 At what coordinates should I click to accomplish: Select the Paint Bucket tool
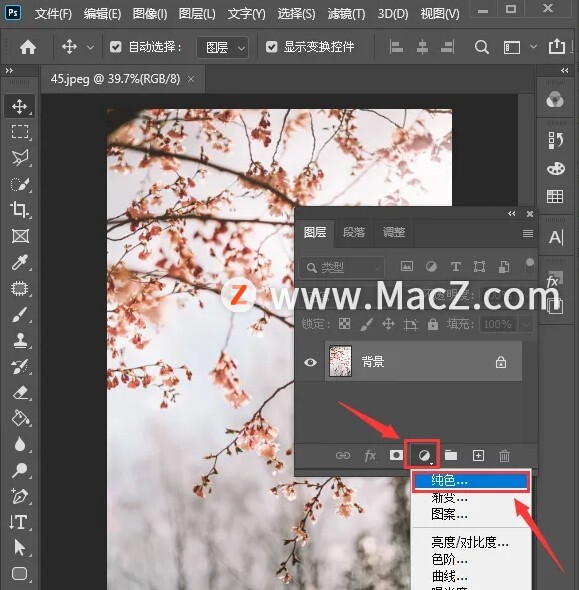[x=20, y=418]
